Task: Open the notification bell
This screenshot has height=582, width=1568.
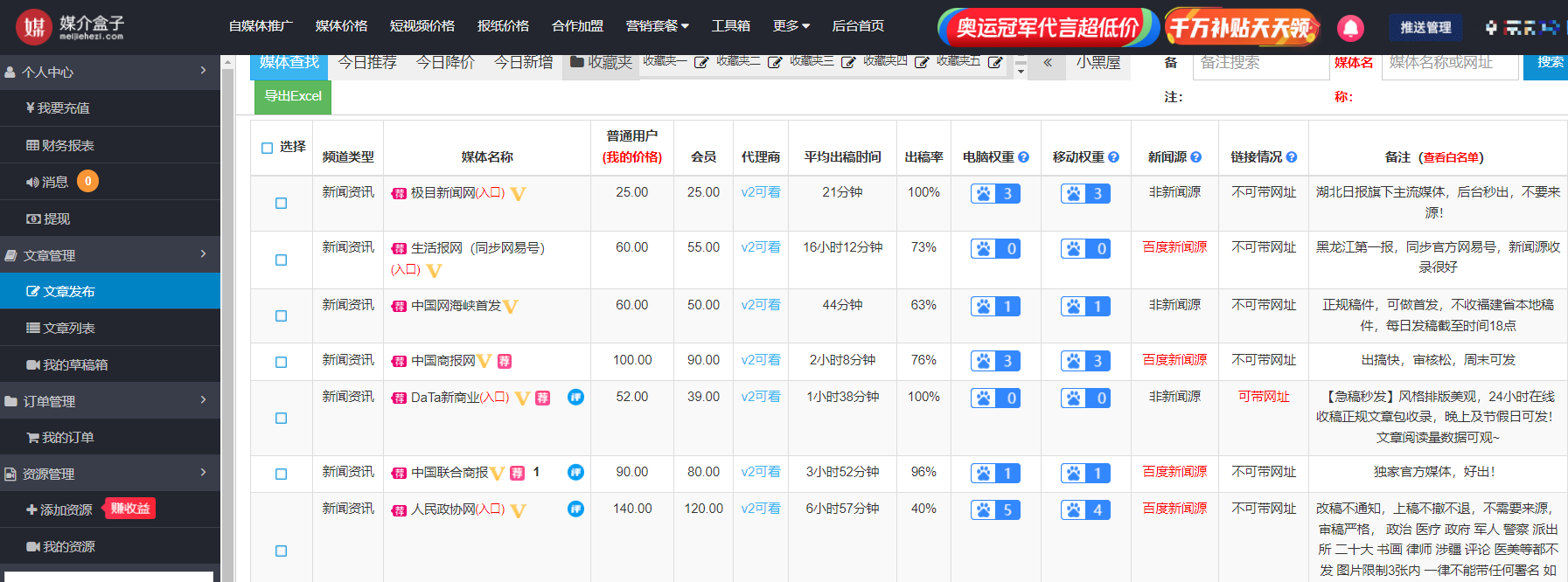Action: [x=1350, y=28]
